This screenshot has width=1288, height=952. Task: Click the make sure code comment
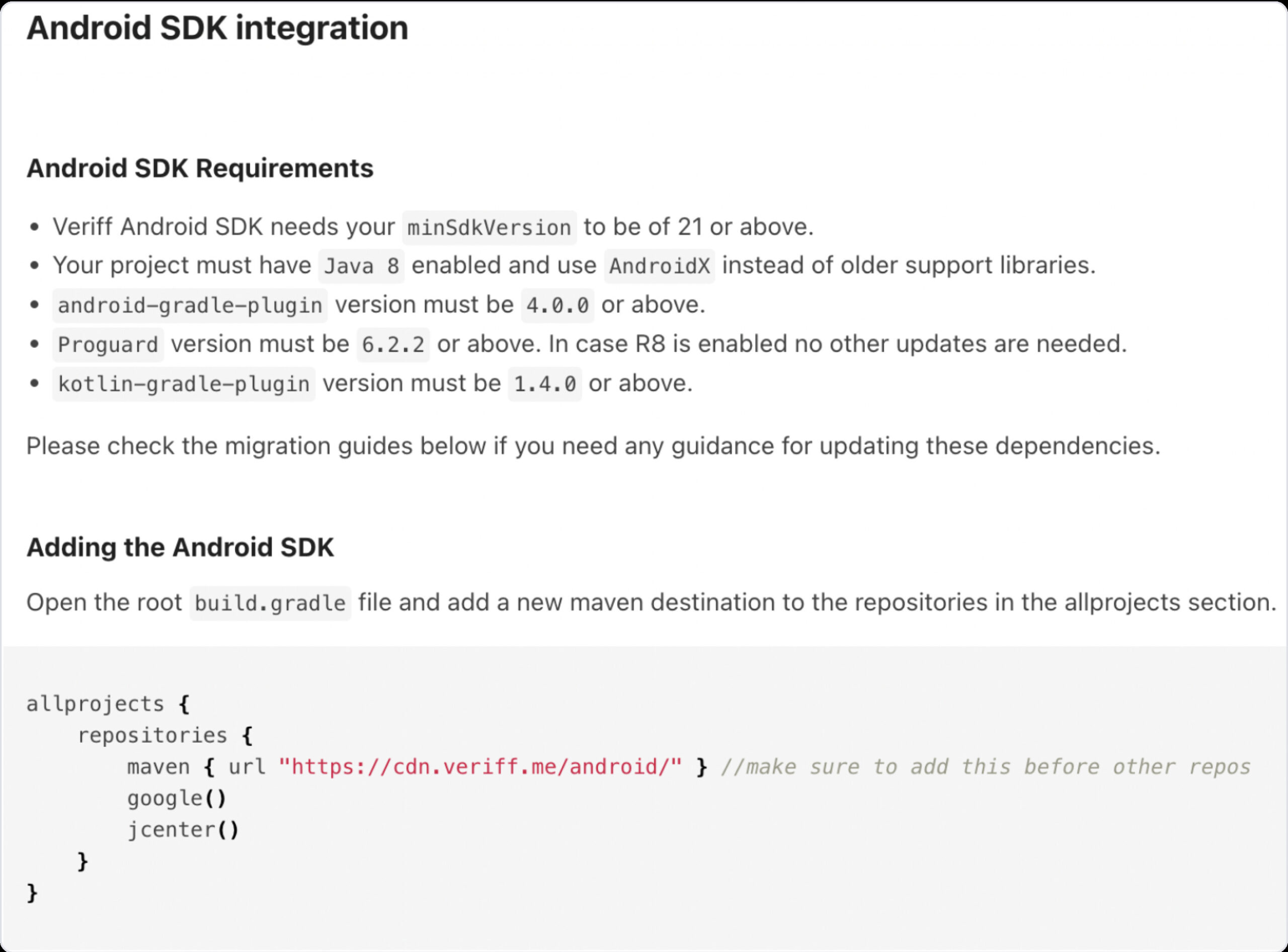pyautogui.click(x=986, y=767)
